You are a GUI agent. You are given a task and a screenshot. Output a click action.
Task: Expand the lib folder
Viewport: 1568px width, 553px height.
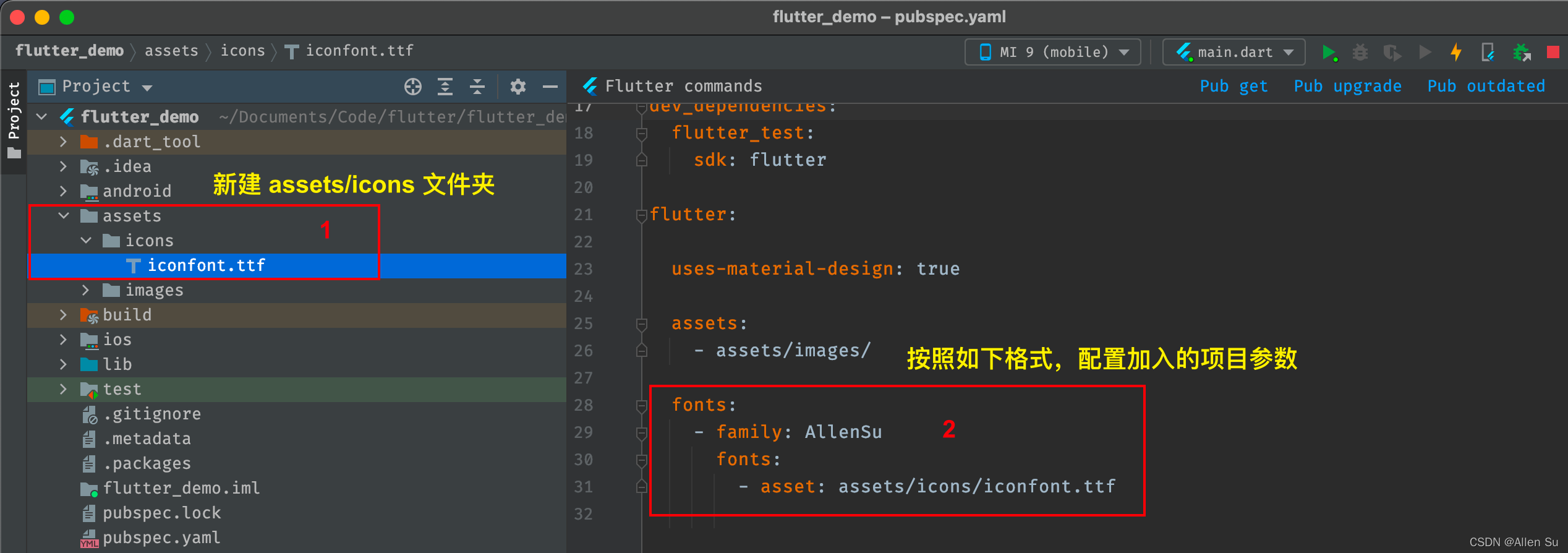(63, 364)
